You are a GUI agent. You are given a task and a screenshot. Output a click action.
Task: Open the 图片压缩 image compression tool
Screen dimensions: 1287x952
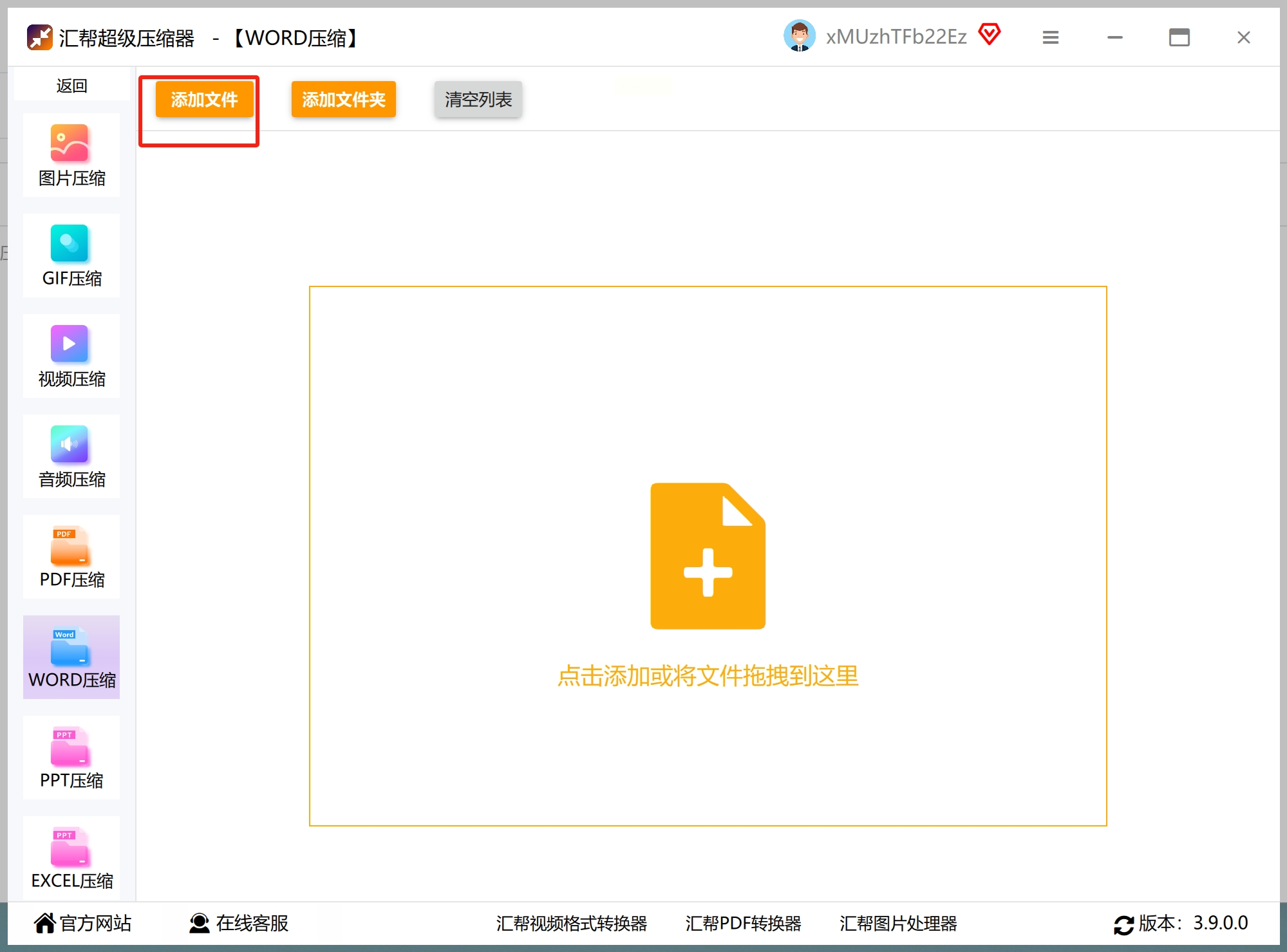tap(71, 155)
